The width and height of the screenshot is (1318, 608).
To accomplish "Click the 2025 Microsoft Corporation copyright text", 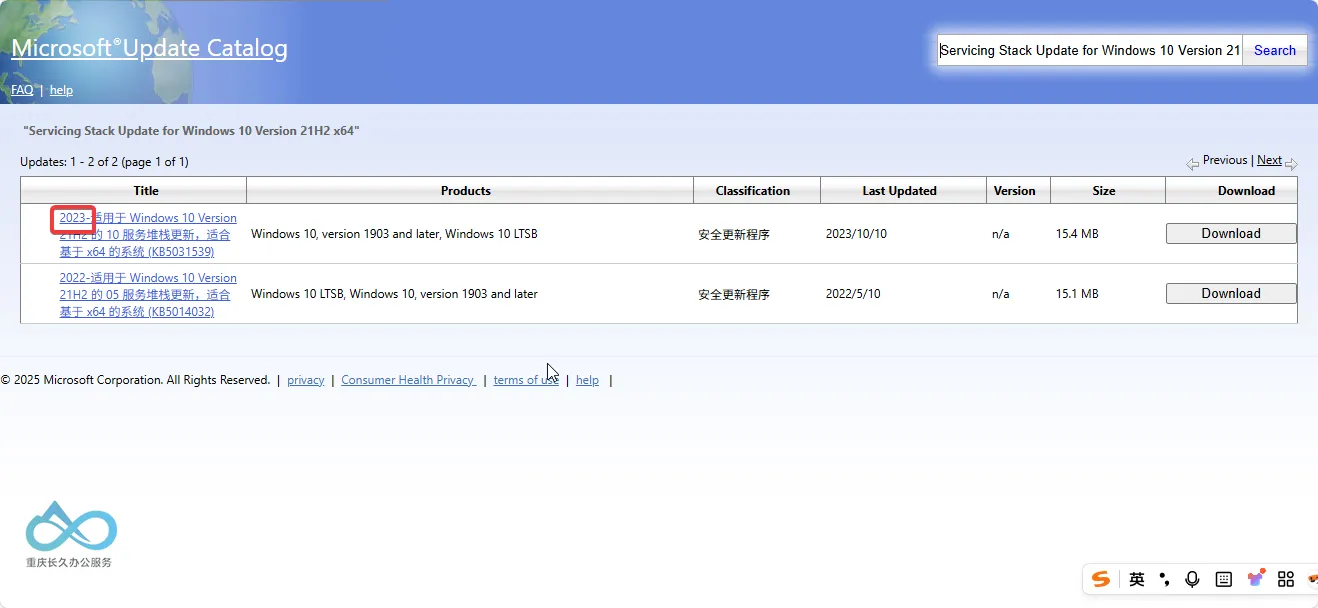I will [135, 380].
